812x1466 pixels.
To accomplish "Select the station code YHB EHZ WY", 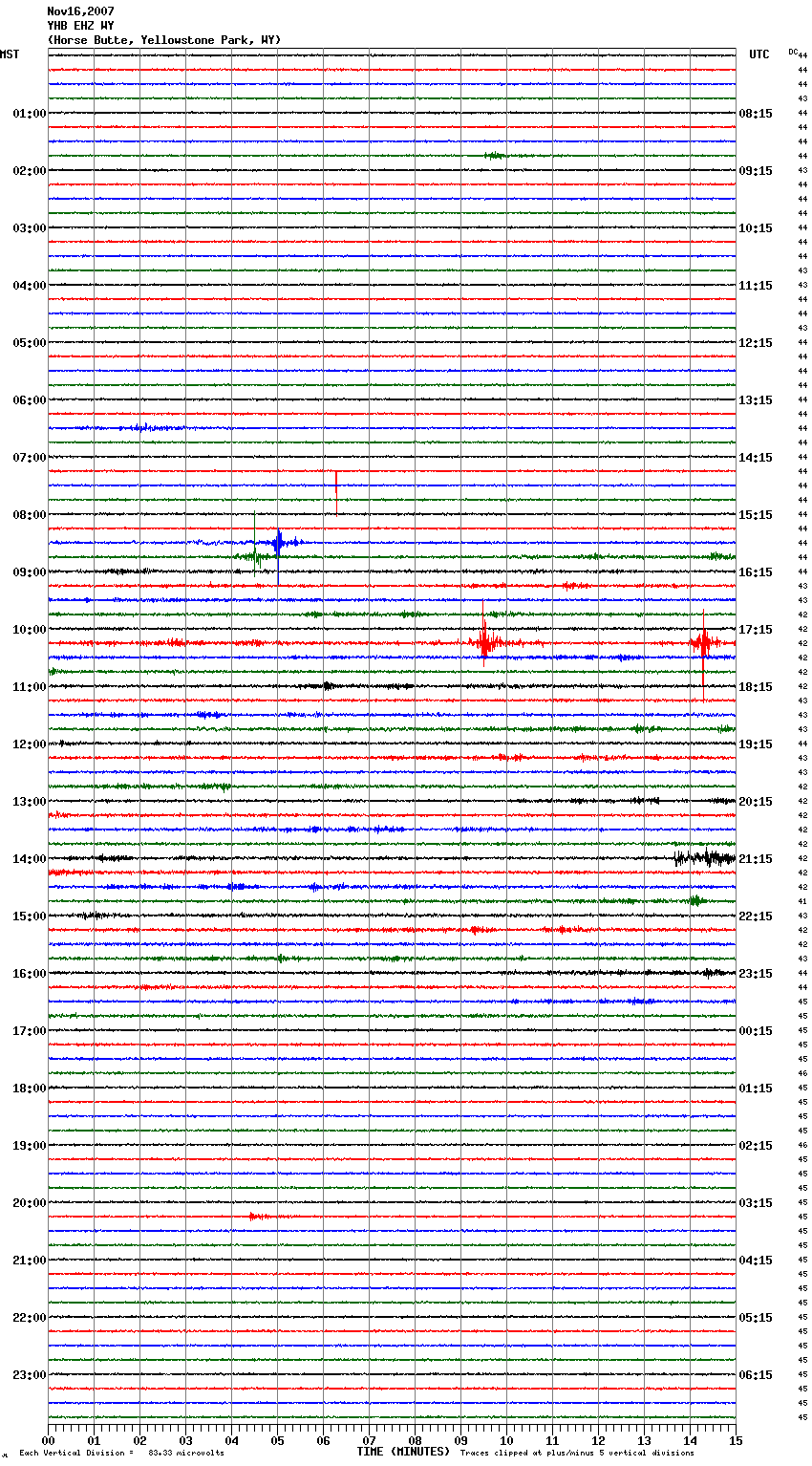I will coord(80,26).
